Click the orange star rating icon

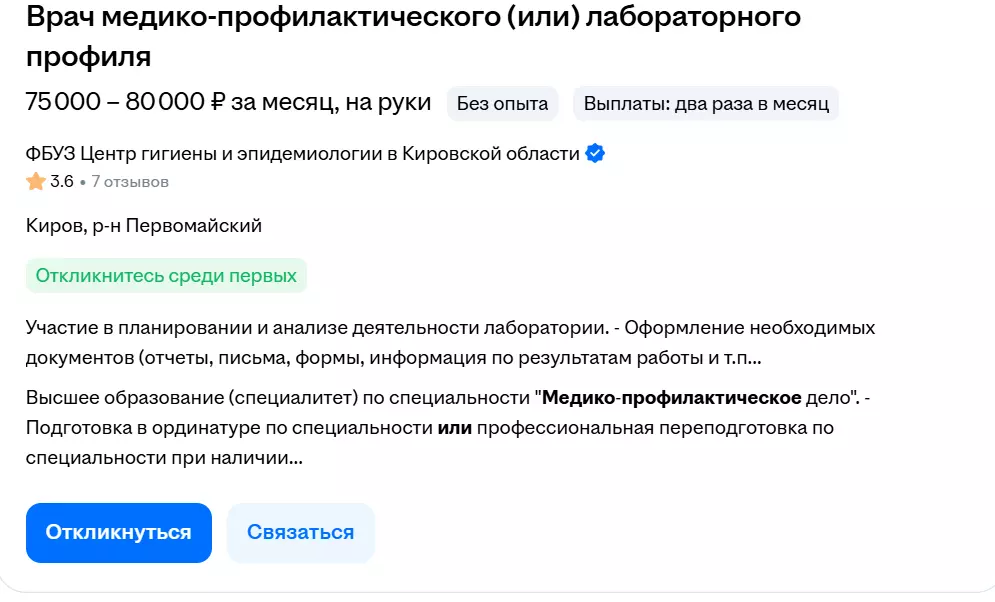point(36,182)
